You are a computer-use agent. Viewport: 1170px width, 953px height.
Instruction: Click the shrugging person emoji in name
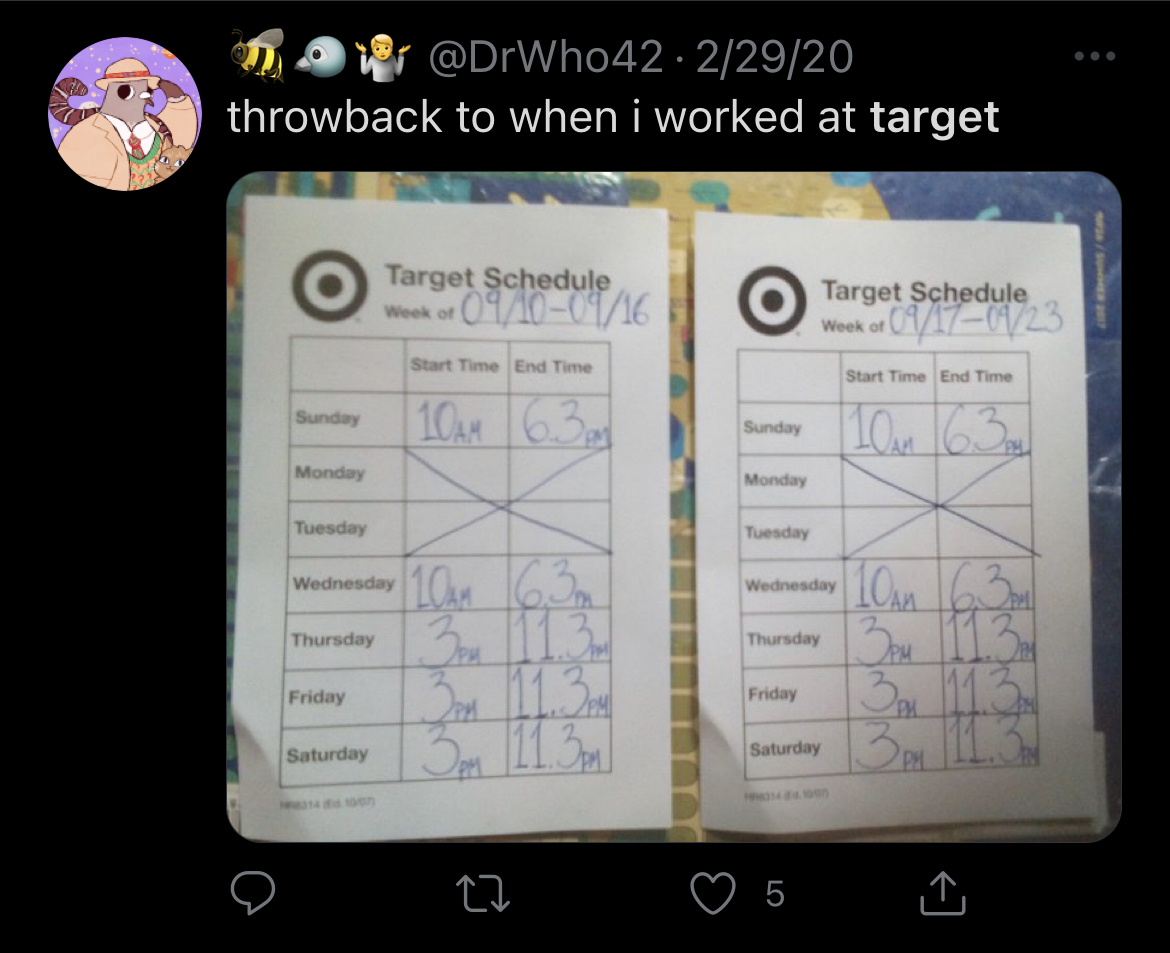(382, 57)
